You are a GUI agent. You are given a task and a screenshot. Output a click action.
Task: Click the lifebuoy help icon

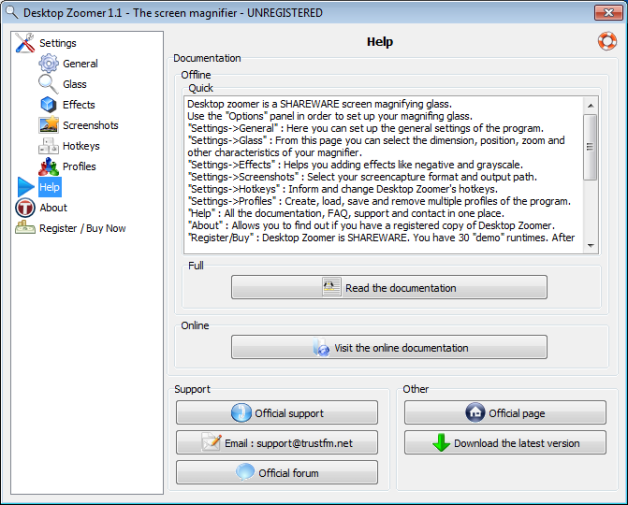click(x=607, y=41)
